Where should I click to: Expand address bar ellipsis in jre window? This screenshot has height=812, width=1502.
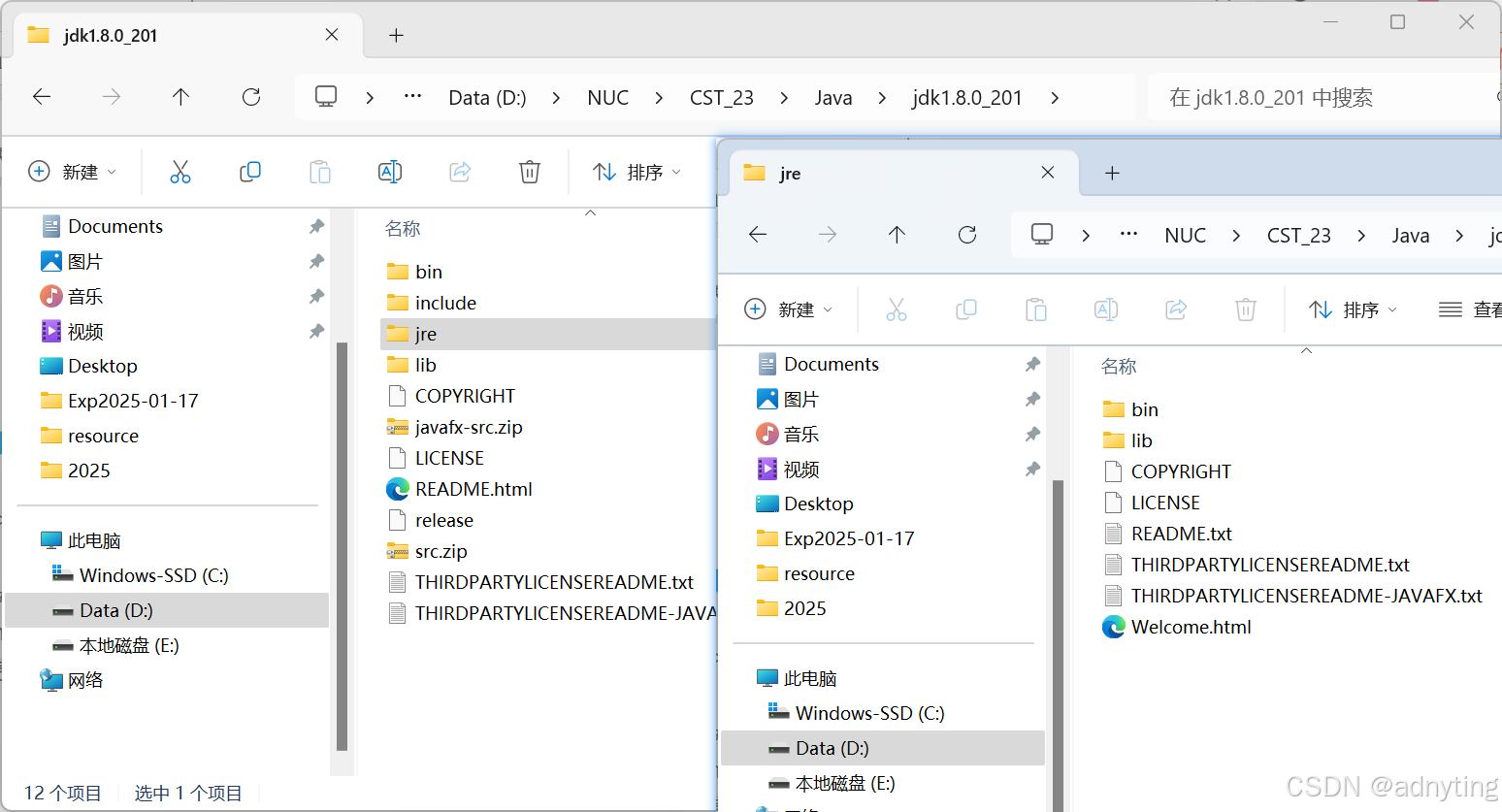(1129, 234)
